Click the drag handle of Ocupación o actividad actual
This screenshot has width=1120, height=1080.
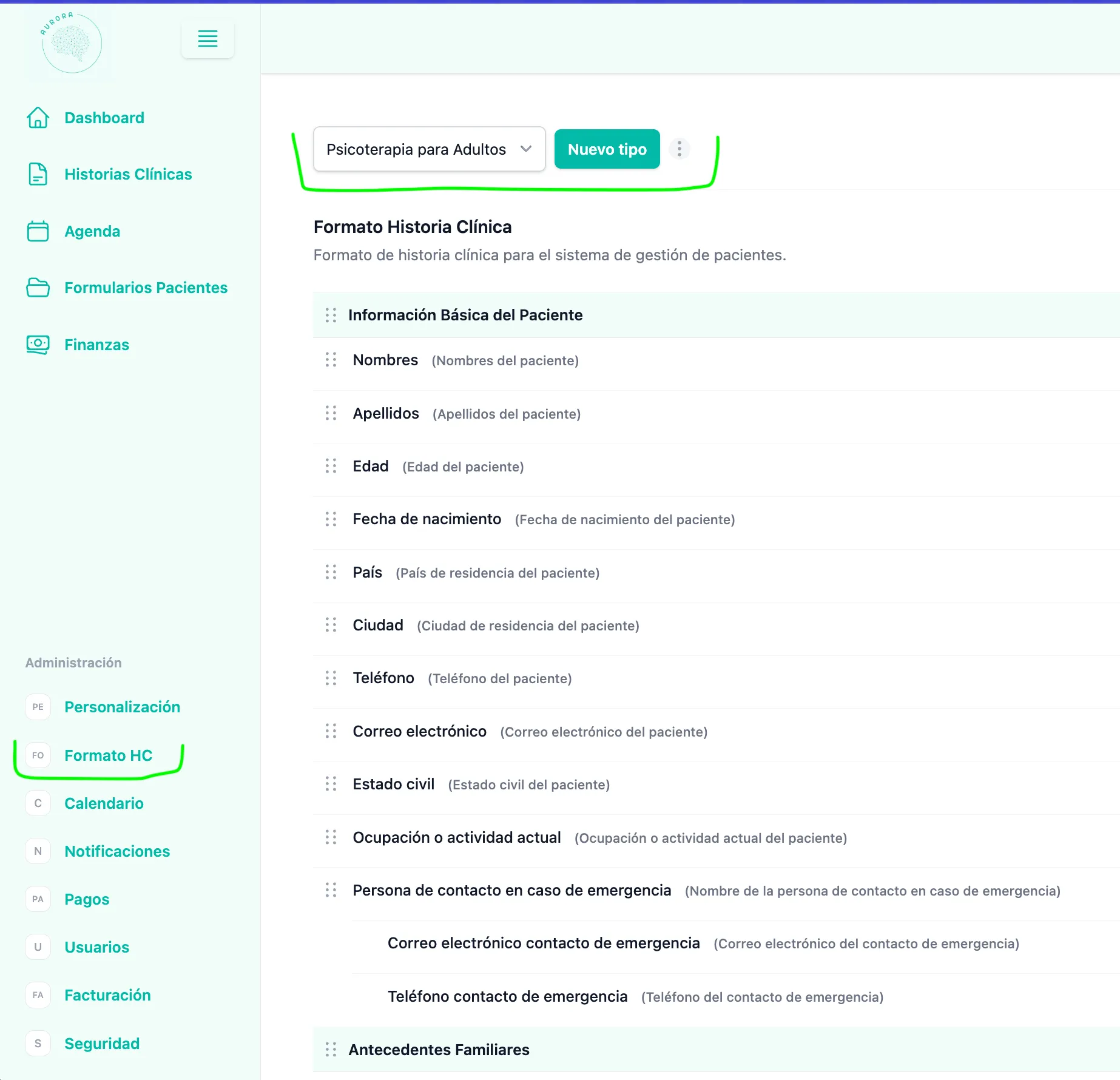331,837
